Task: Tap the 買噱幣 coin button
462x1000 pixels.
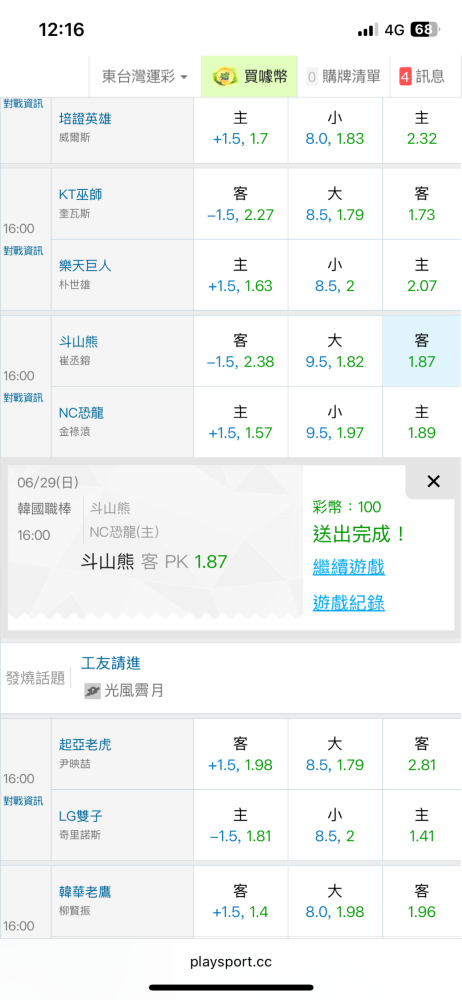Action: pos(250,77)
